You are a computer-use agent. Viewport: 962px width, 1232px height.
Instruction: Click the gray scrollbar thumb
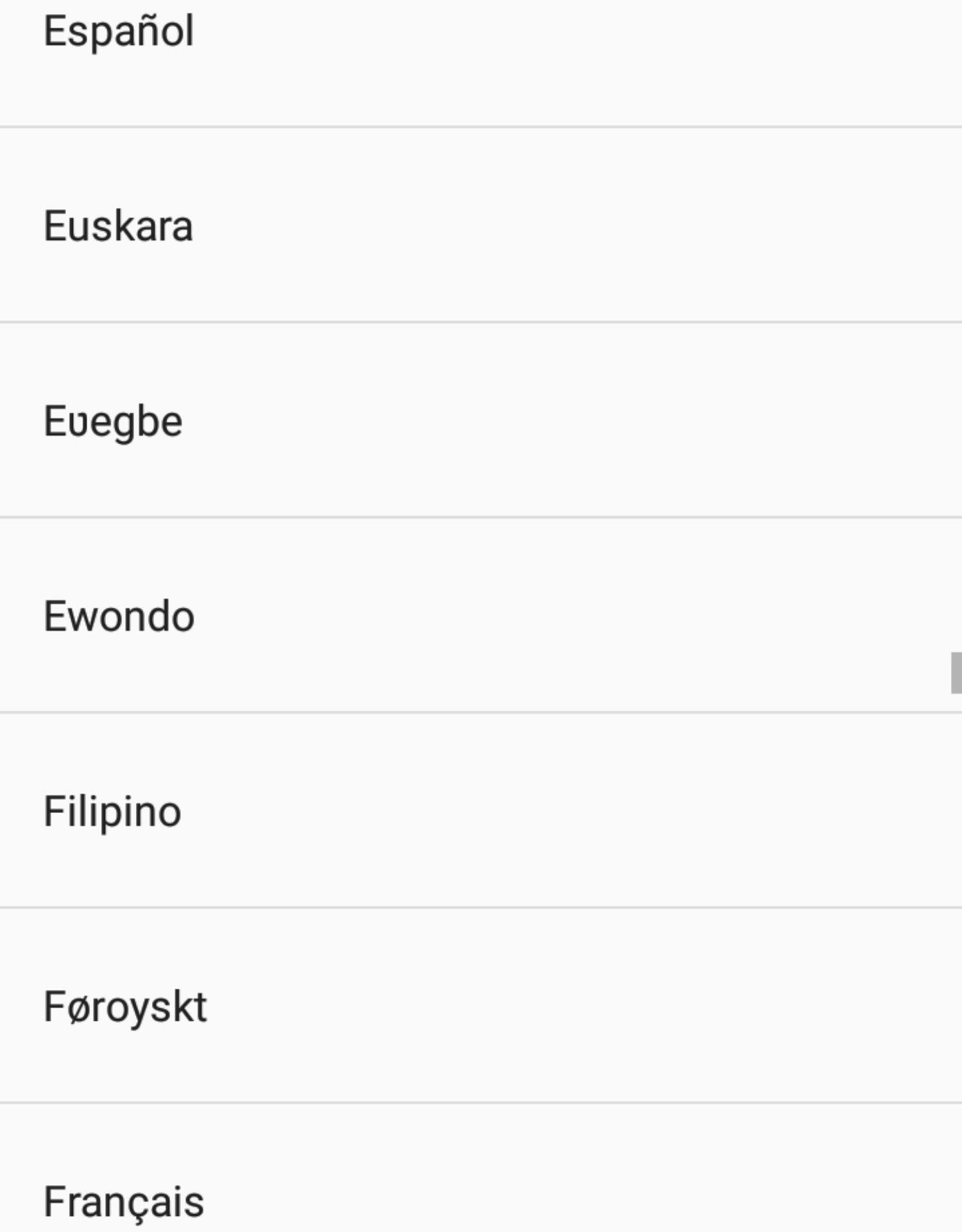point(956,672)
